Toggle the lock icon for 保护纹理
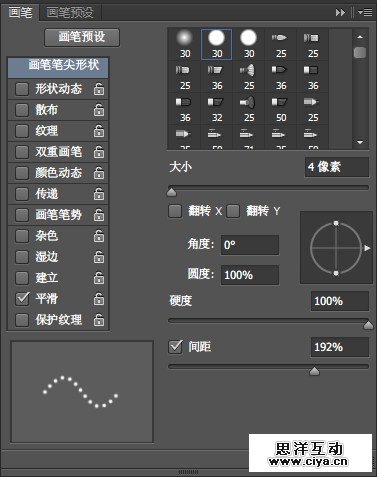 tap(99, 320)
